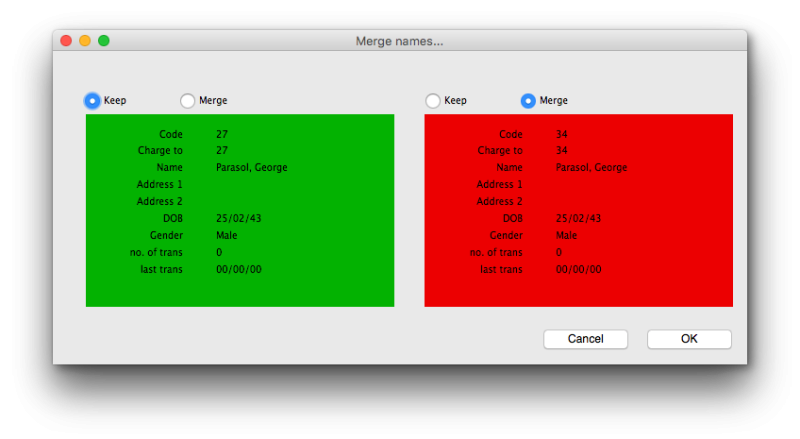The image size is (800, 439).
Task: Click Code value 34 in red panel
Action: (562, 134)
